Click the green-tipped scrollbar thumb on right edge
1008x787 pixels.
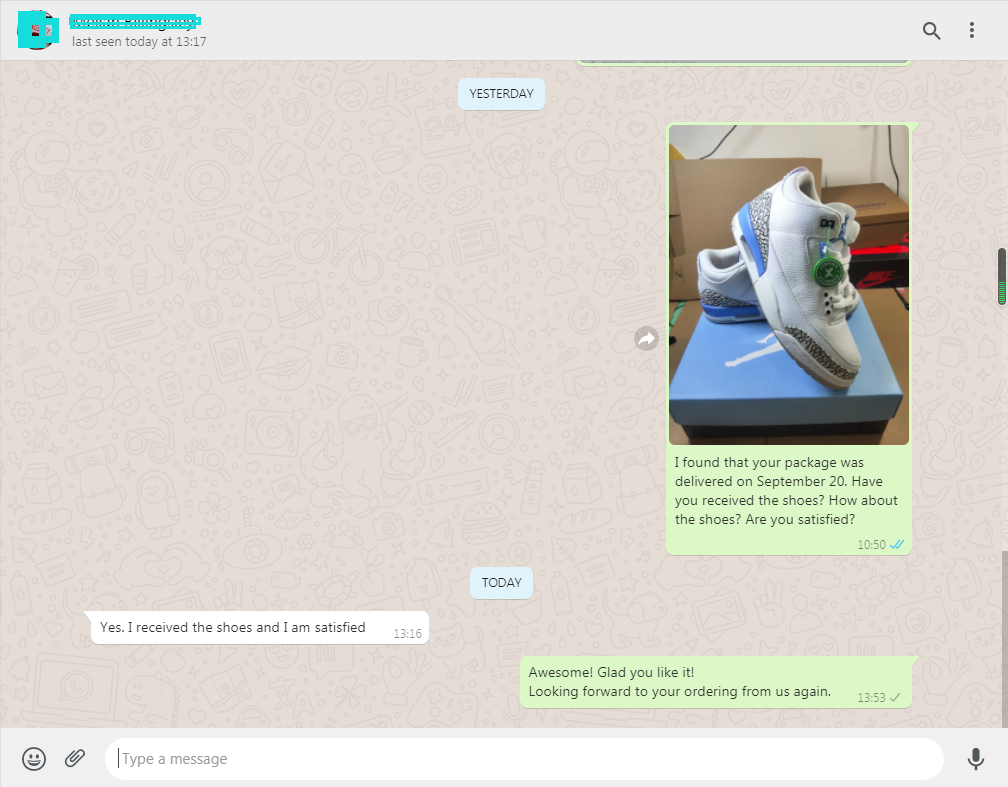tap(1001, 276)
